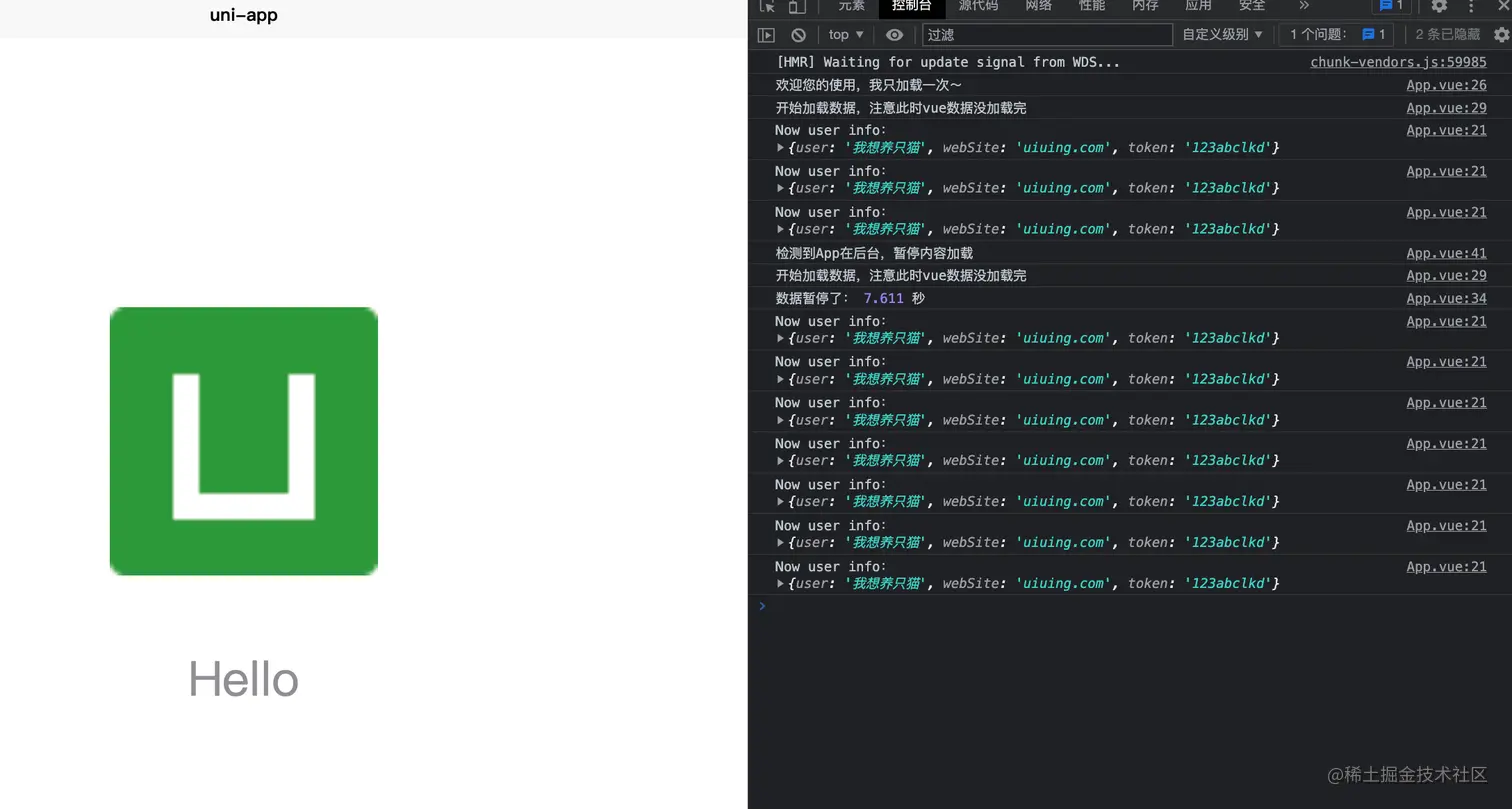
Task: Select the 控制台 tab
Action: 912,6
